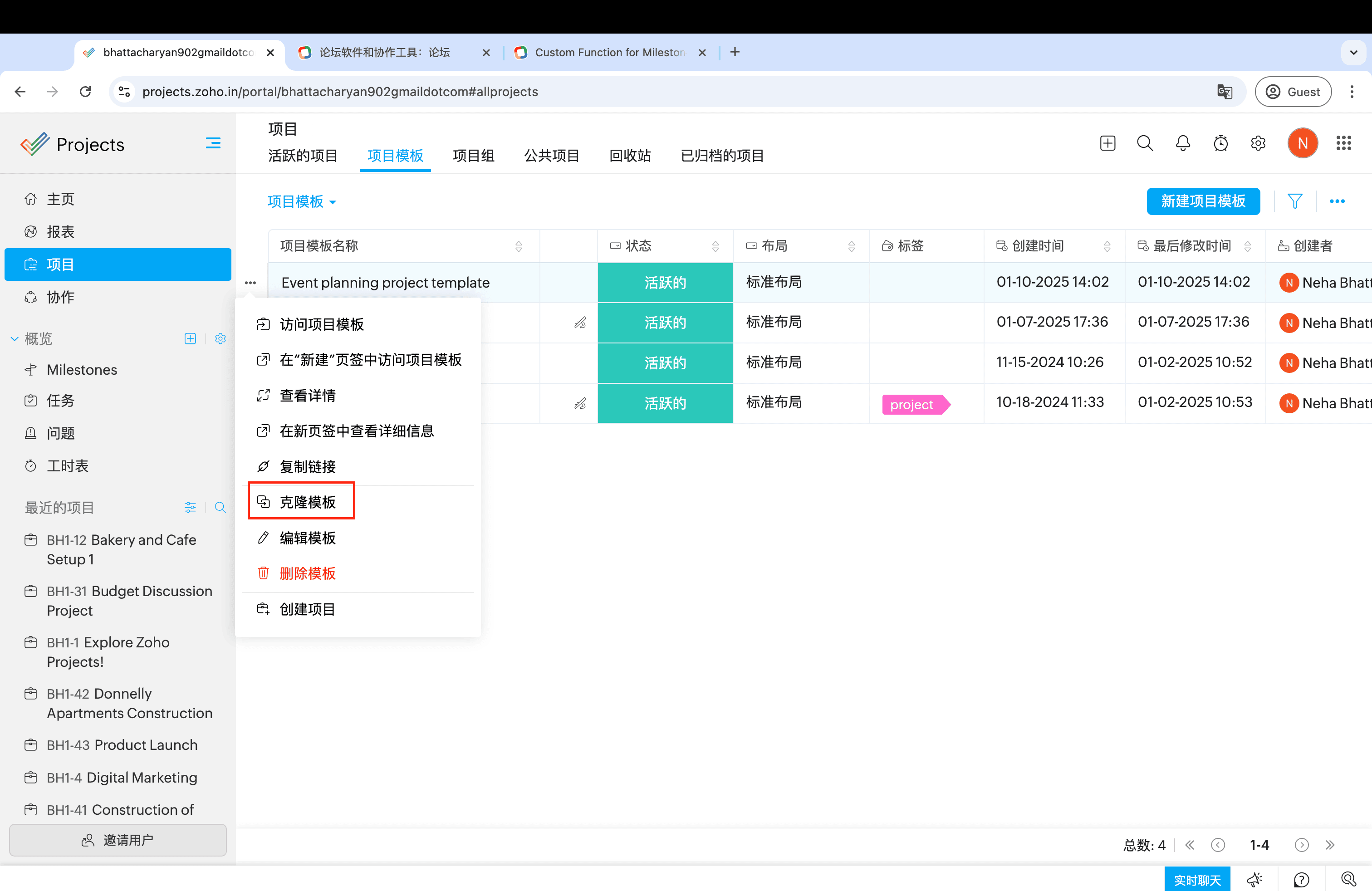This screenshot has height=891, width=1372.
Task: Open the setup gear in header
Action: point(1258,143)
